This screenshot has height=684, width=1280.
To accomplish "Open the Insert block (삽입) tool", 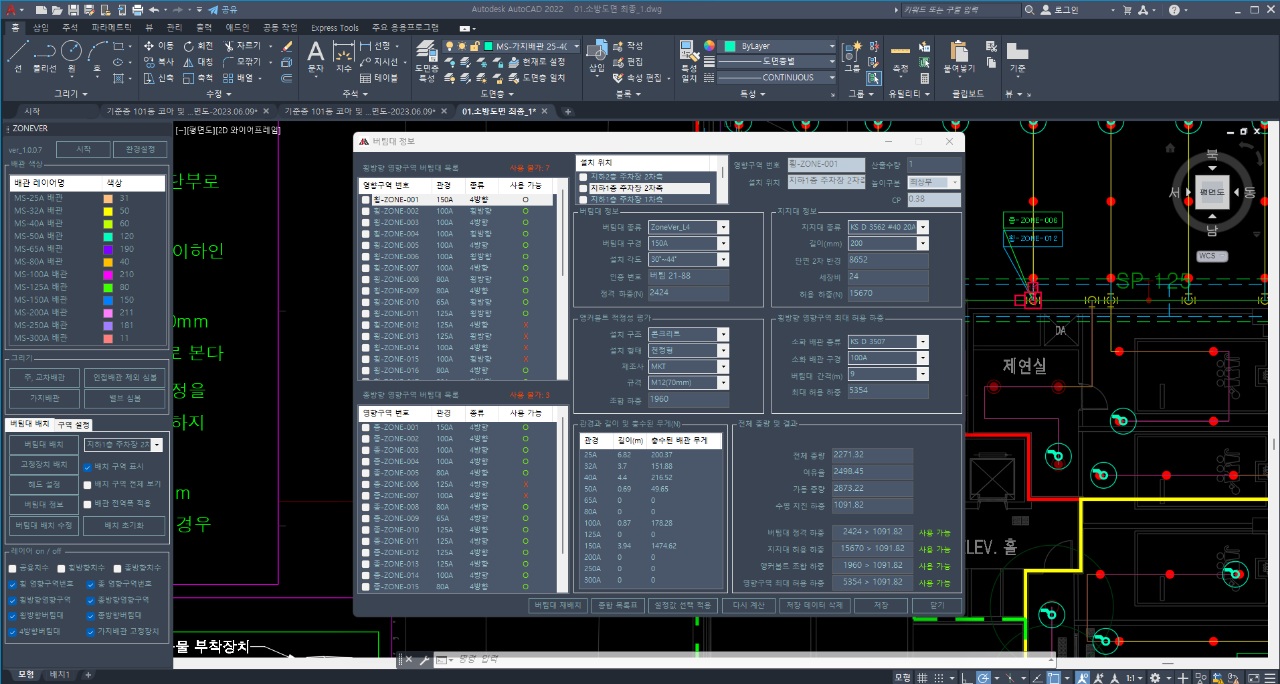I will click(x=597, y=57).
